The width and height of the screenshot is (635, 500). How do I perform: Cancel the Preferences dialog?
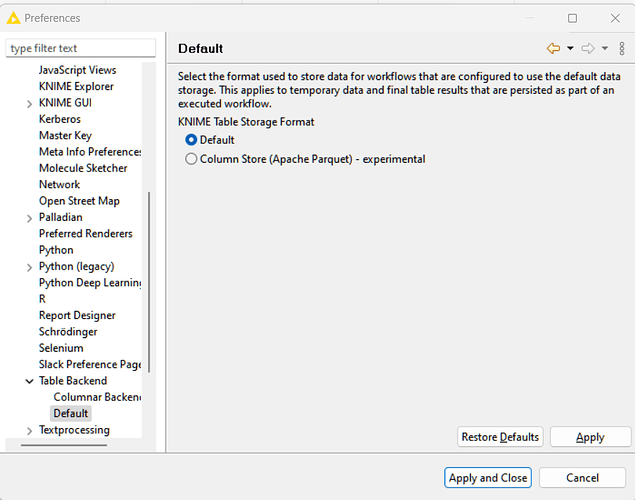[x=582, y=478]
